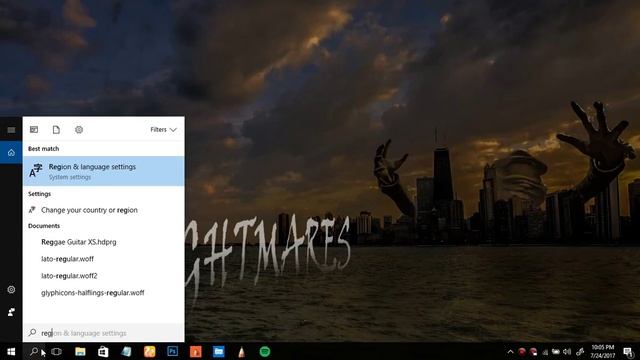Image resolution: width=640 pixels, height=360 pixels.
Task: Click the first red circular tray icon
Action: [522, 351]
